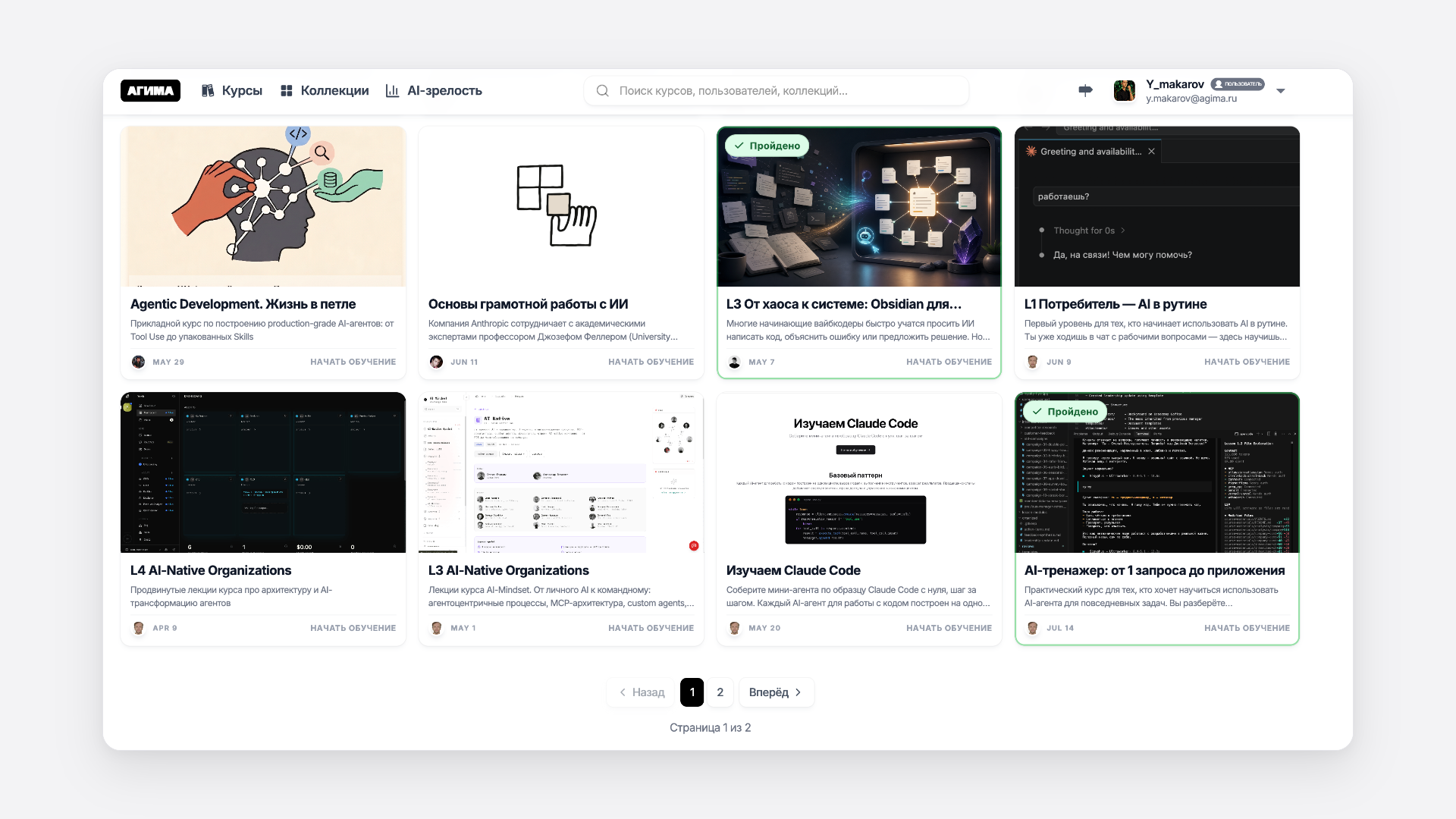Click the magnifier icon in search bar
The image size is (1456, 819).
[603, 90]
